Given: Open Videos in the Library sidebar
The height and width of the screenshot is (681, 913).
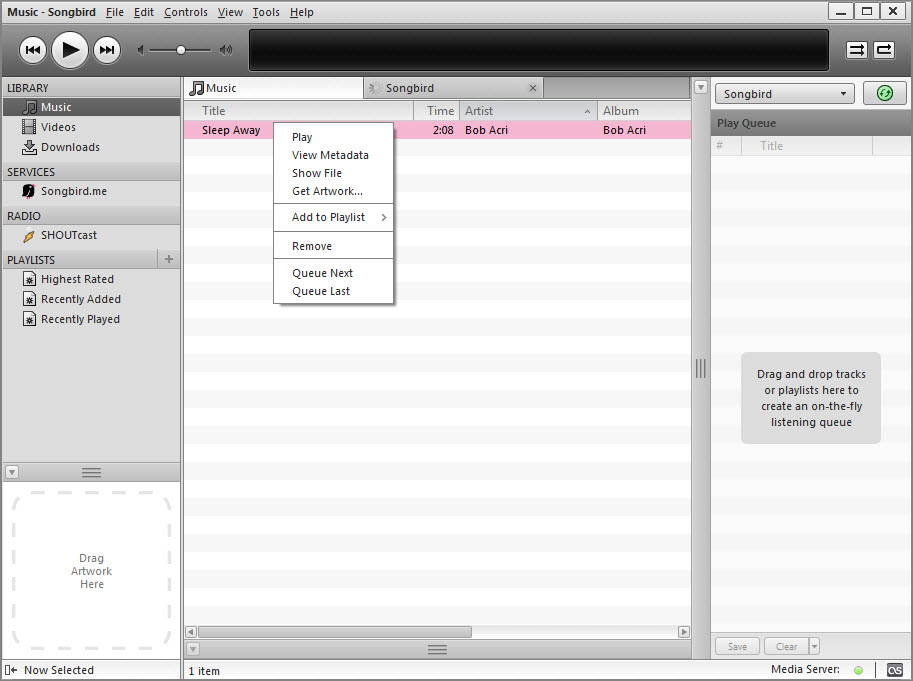Looking at the screenshot, I should pos(91,127).
